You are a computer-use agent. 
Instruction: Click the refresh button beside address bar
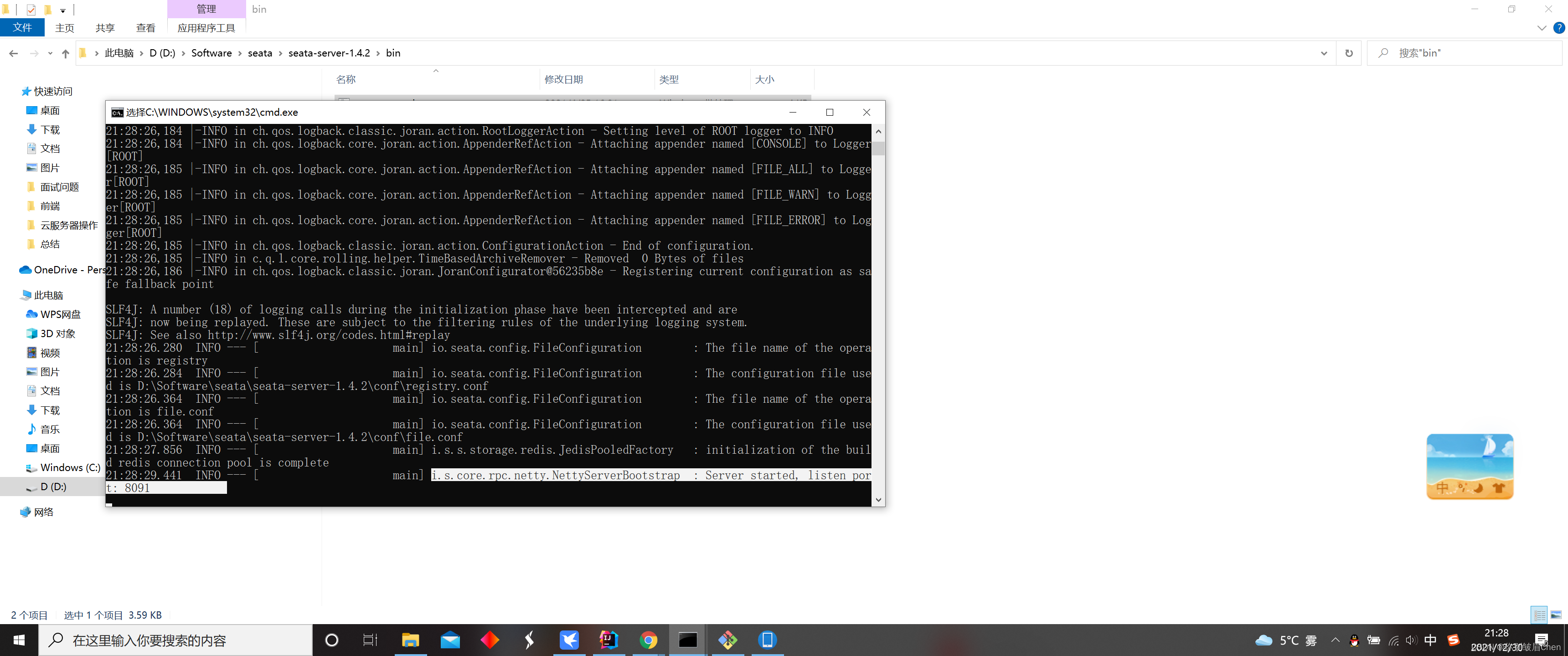(x=1348, y=53)
